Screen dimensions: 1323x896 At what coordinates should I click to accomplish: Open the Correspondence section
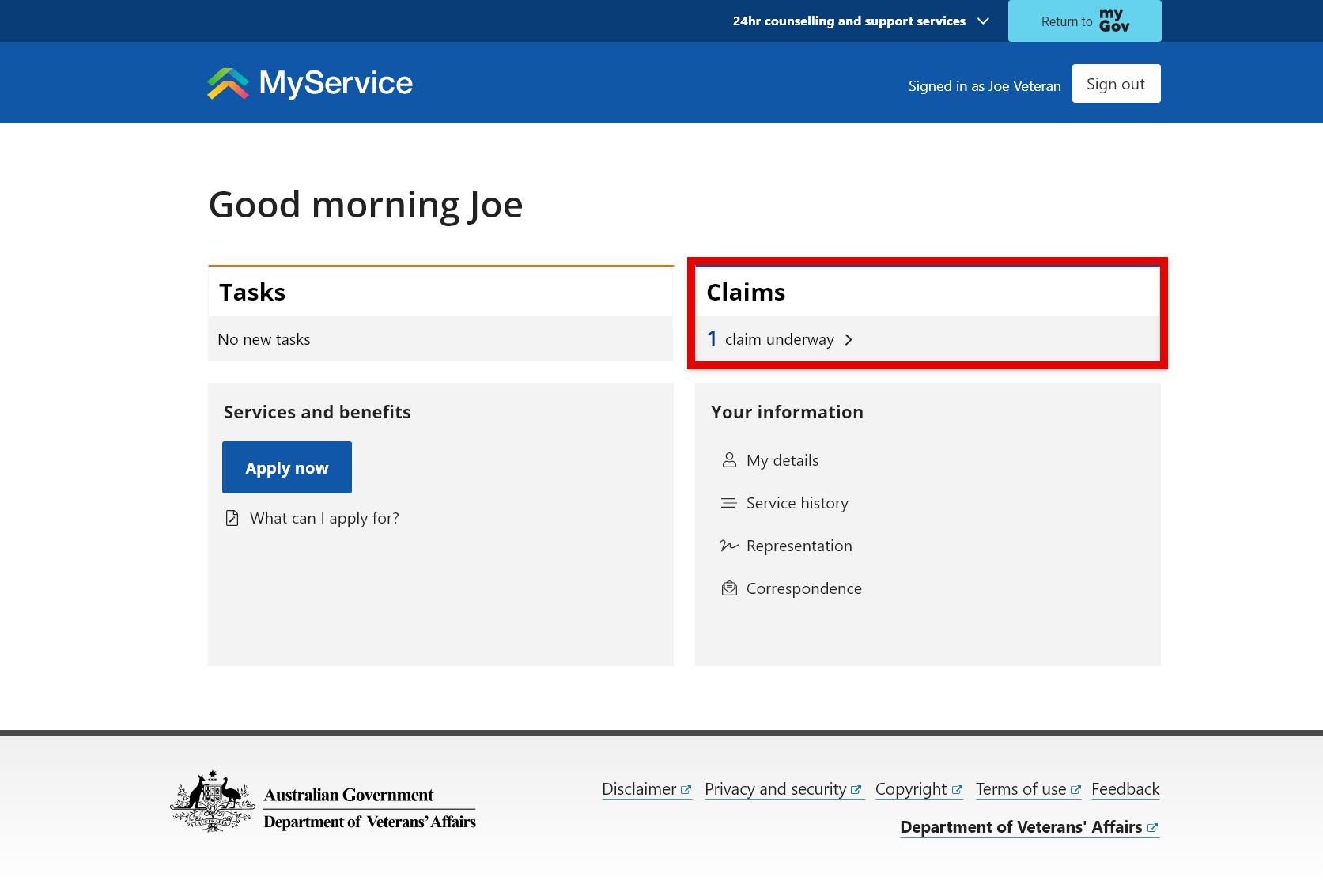click(x=803, y=588)
